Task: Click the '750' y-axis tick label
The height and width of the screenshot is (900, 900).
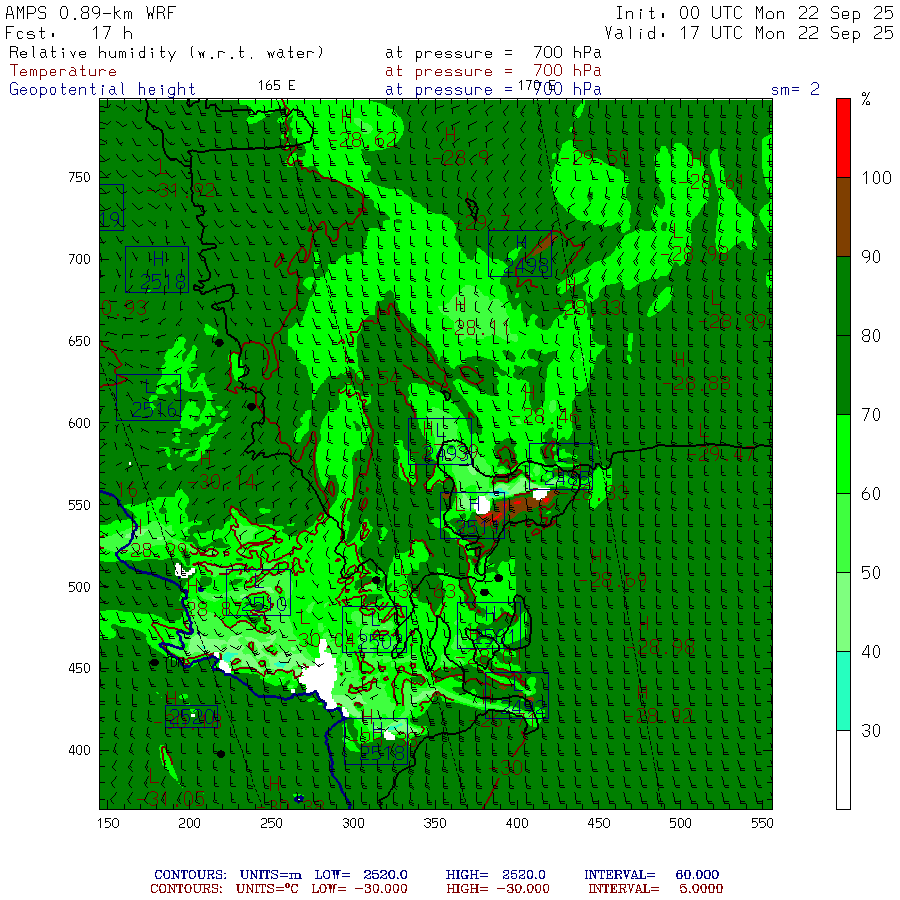Action: (79, 177)
